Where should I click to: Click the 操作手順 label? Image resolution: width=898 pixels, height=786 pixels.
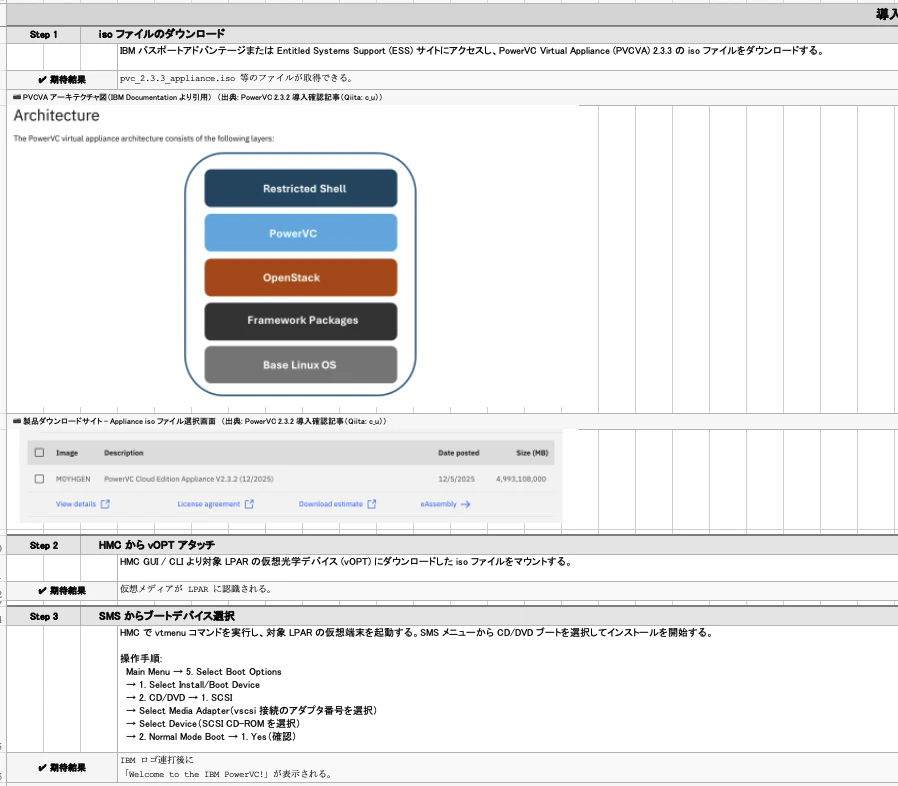(x=141, y=659)
